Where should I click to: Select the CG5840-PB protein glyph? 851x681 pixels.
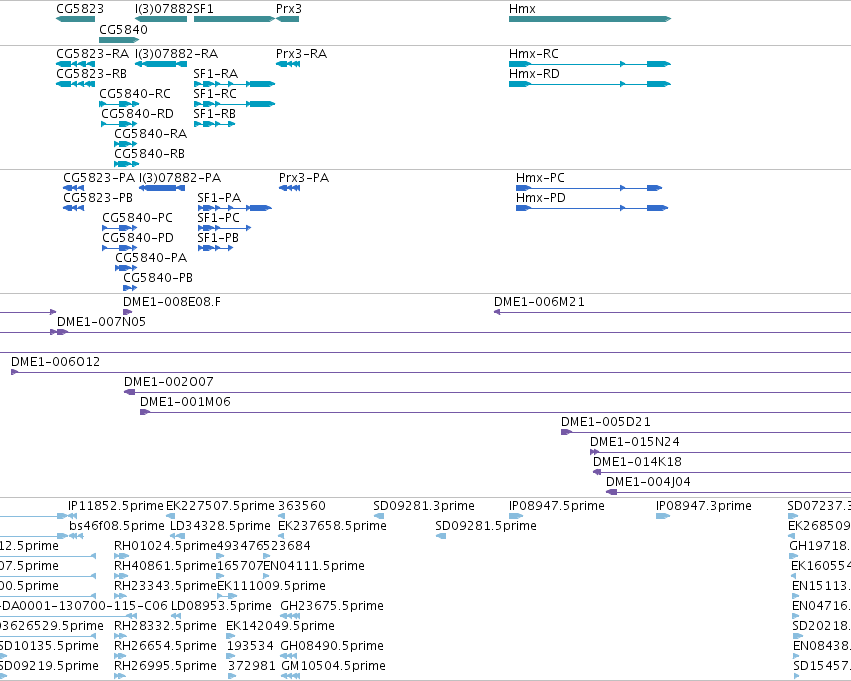(130, 288)
